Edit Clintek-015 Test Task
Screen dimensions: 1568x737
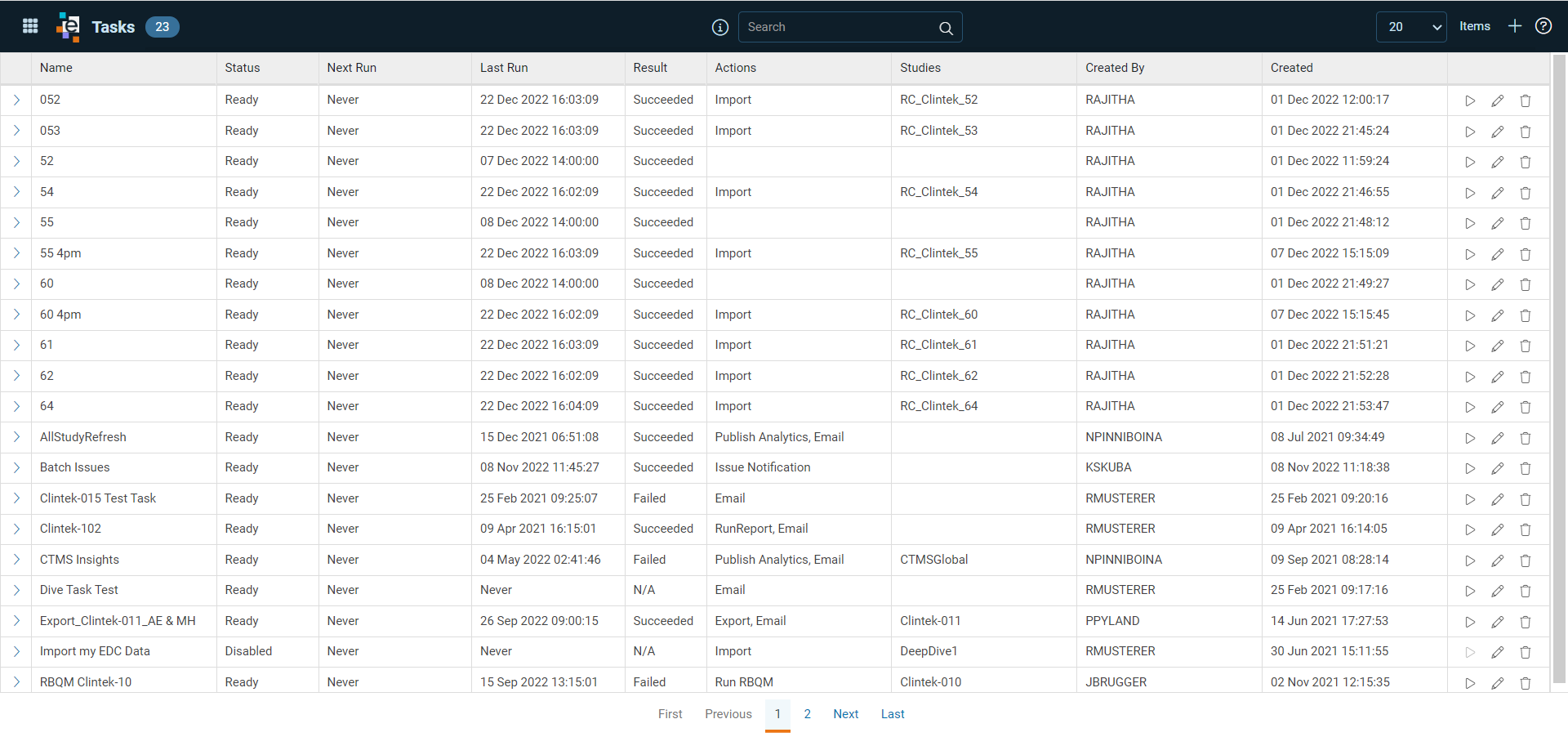point(1498,499)
